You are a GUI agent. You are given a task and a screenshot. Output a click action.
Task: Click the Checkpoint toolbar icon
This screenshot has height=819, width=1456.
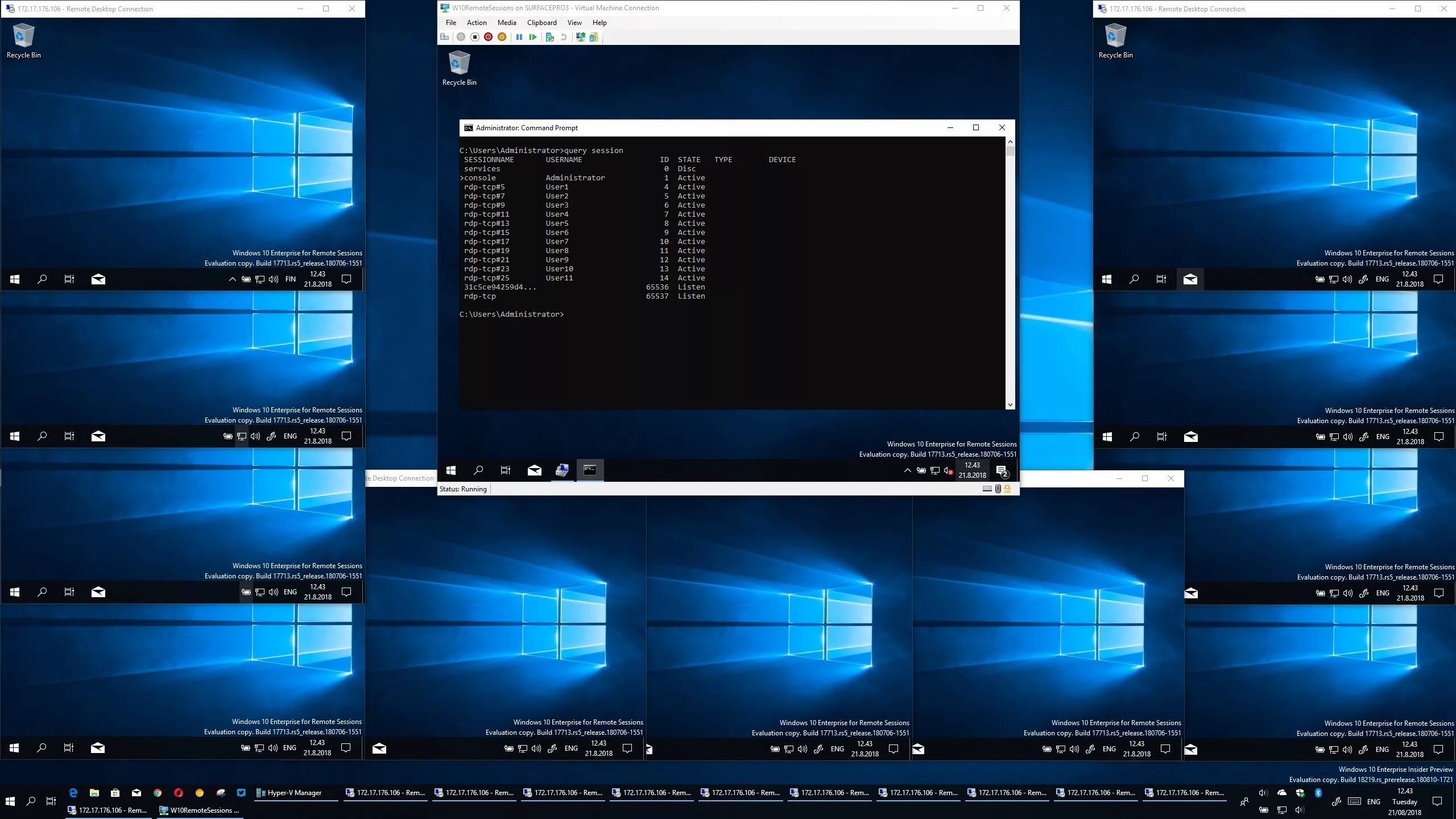click(x=549, y=37)
